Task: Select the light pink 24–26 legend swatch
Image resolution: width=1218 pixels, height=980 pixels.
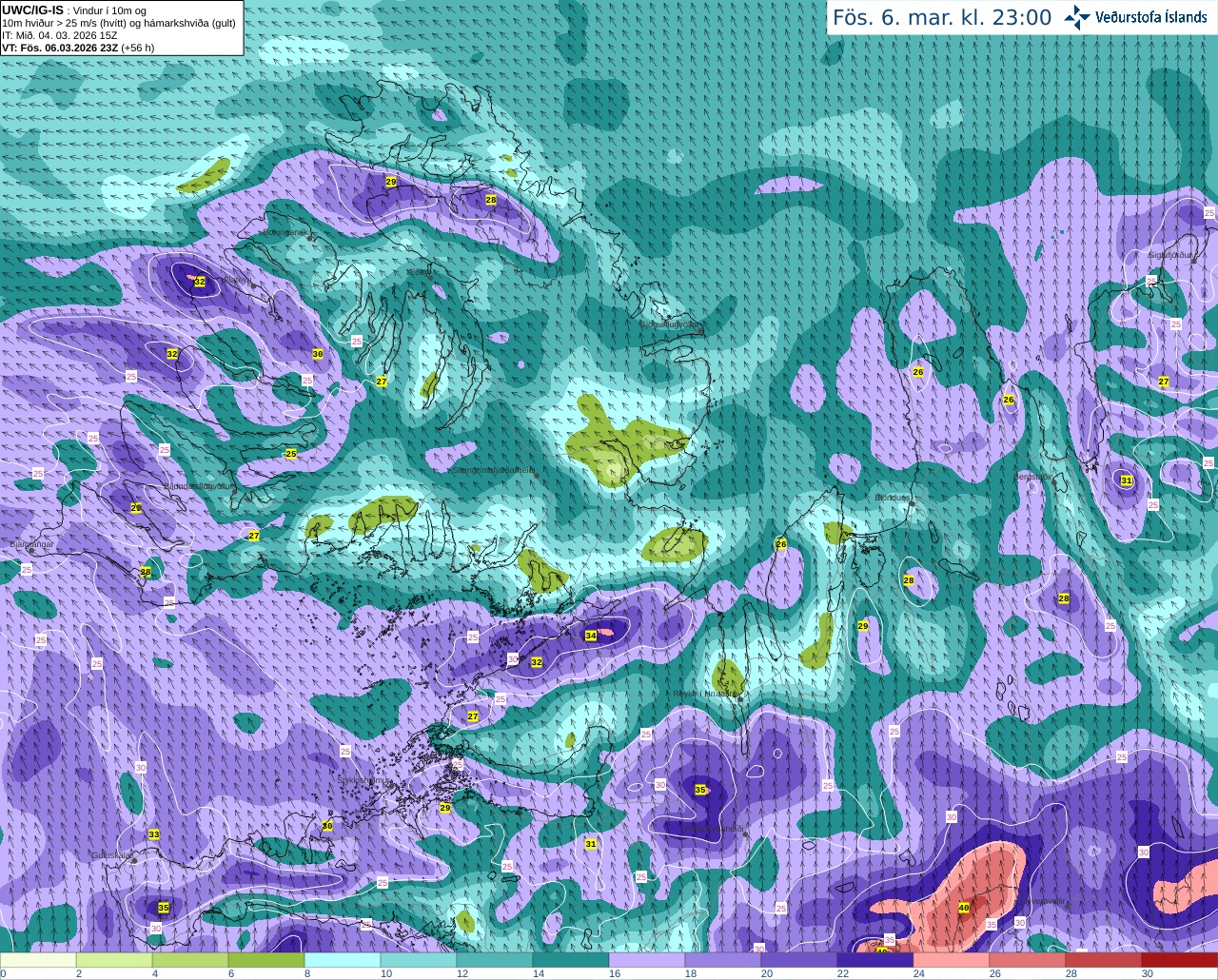Action: [952, 960]
